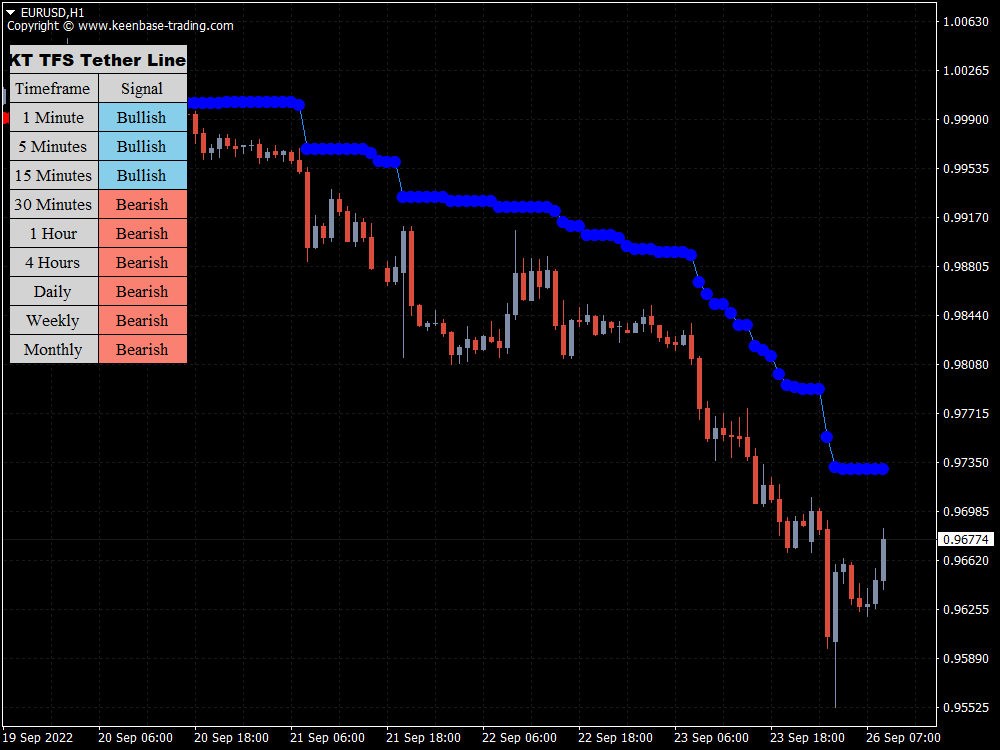This screenshot has height=750, width=1000.
Task: Click the 0.97350 price axis label
Action: 966,462
